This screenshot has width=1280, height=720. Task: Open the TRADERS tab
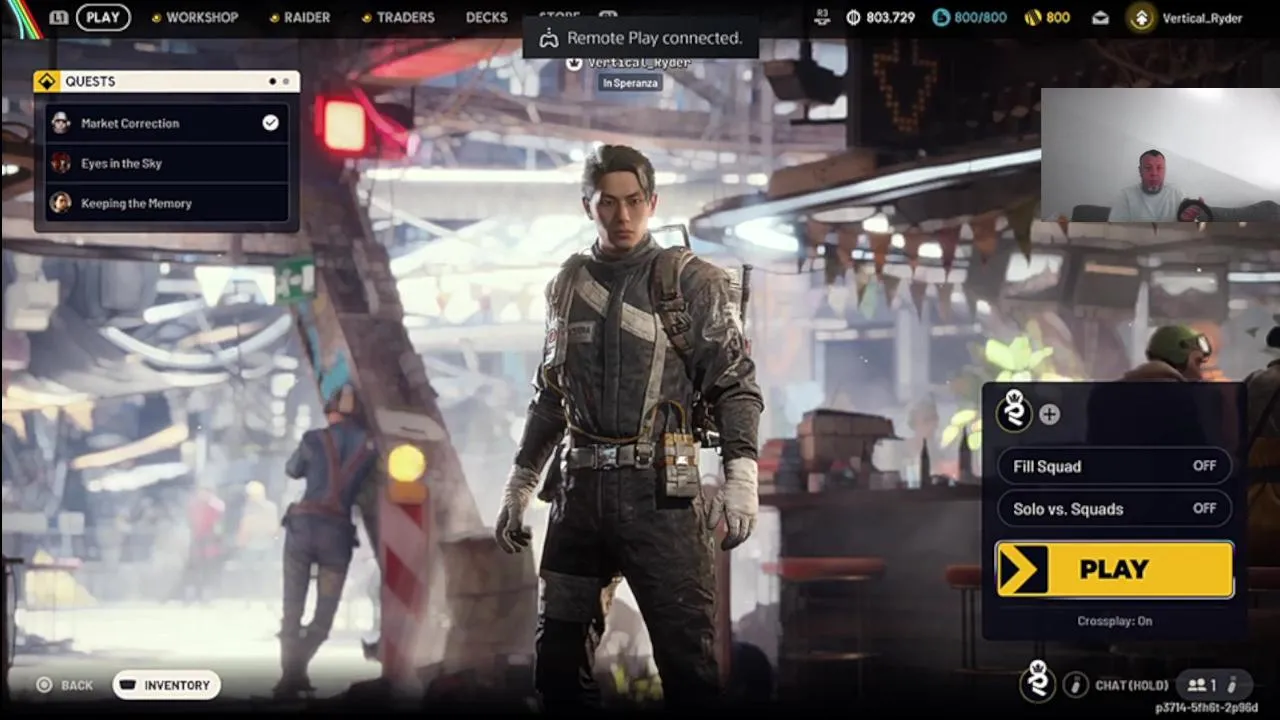398,17
